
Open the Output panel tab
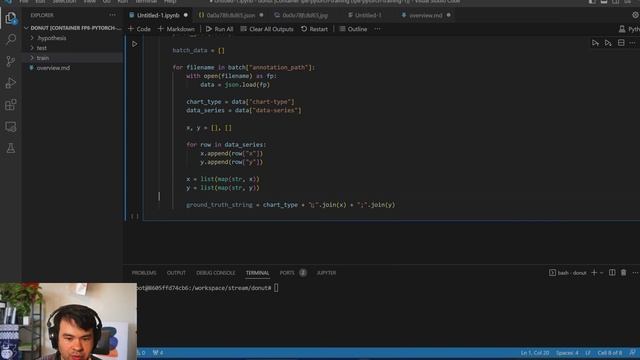click(x=176, y=273)
